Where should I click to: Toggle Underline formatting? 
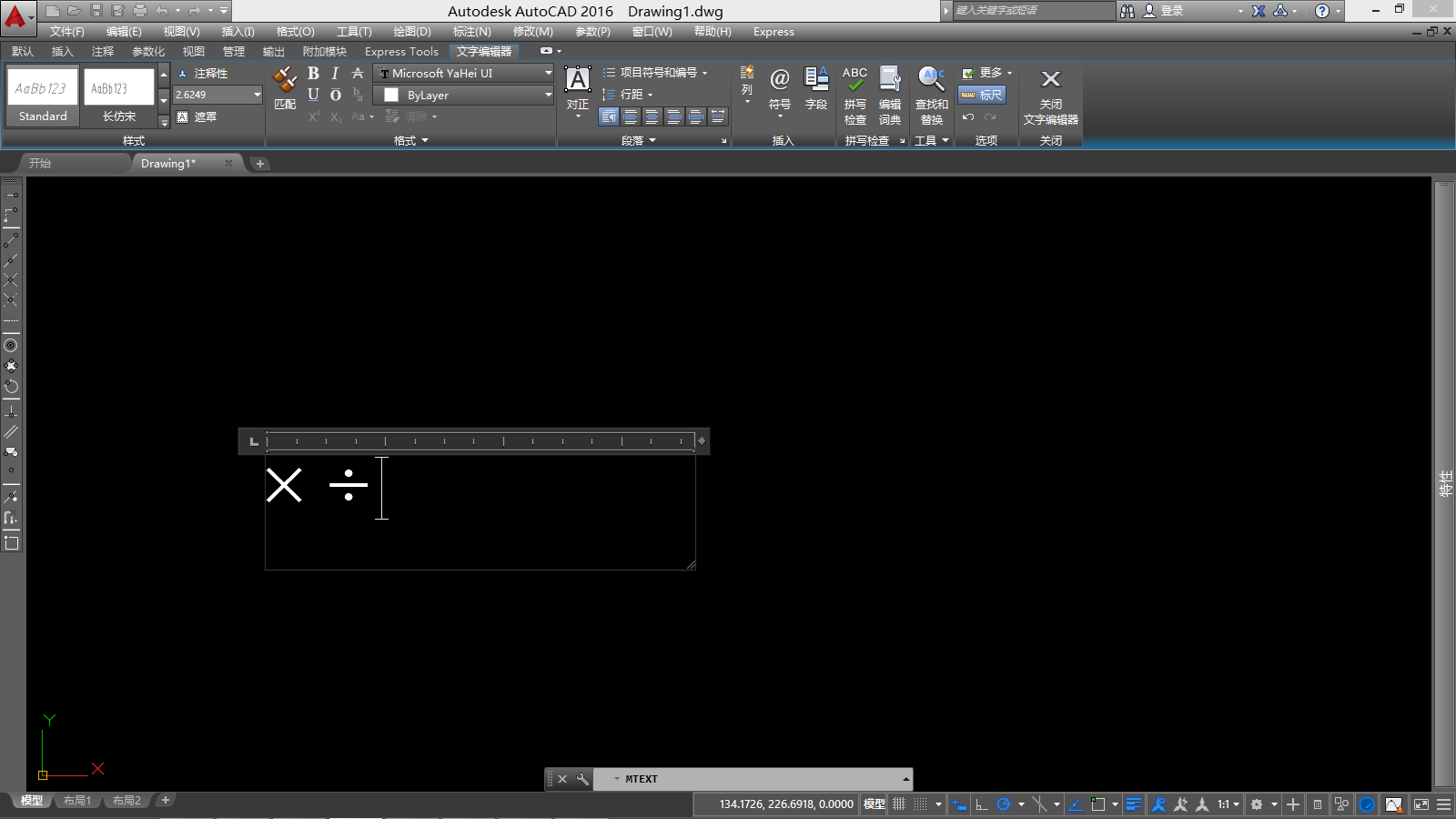[313, 95]
